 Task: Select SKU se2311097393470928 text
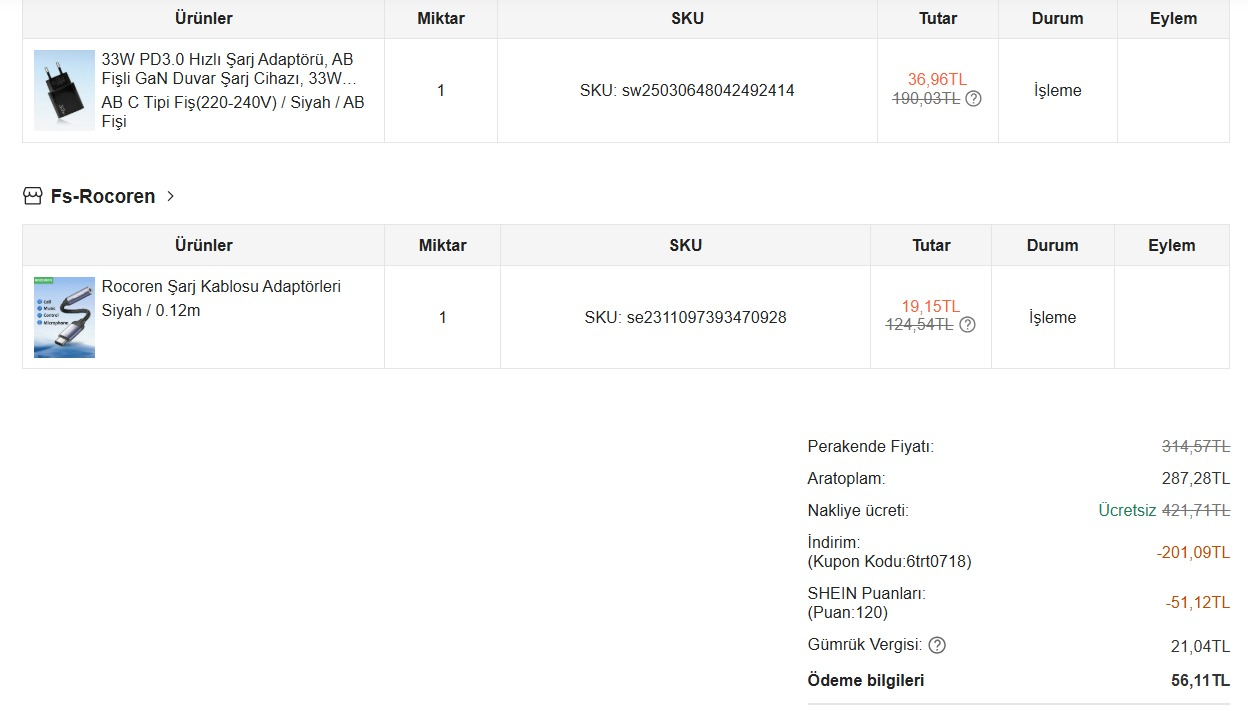click(685, 318)
